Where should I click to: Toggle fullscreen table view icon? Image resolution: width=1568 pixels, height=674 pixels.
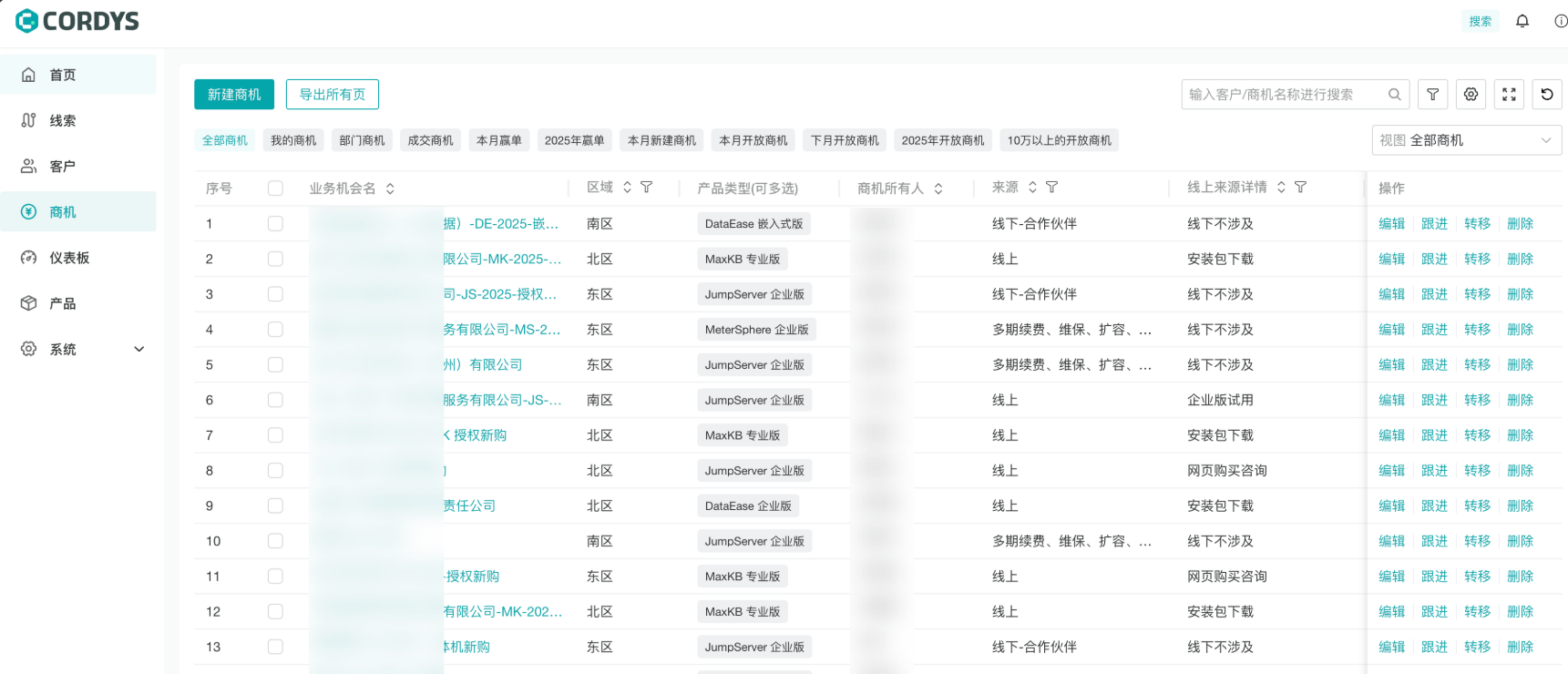click(1509, 94)
